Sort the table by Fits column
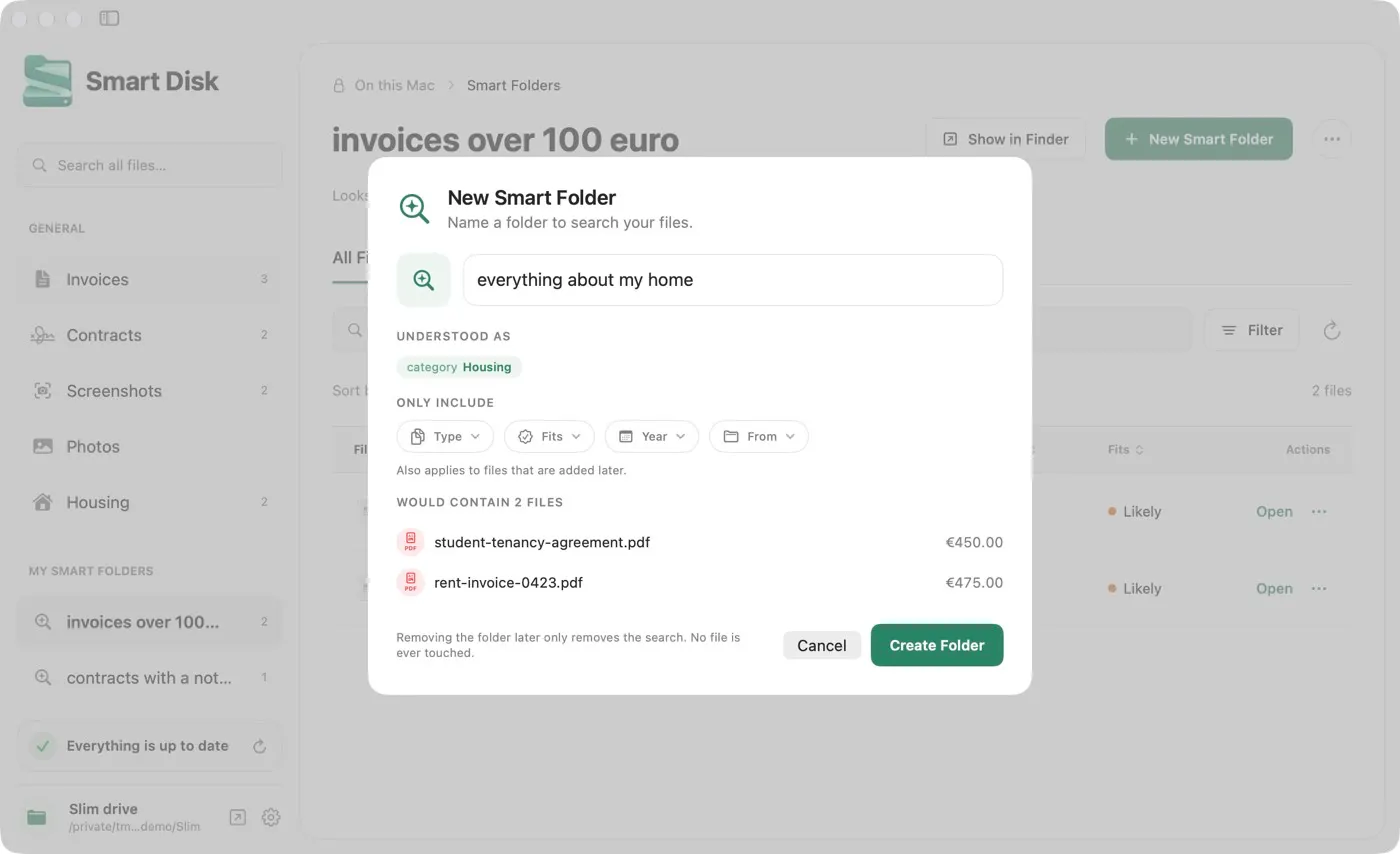1400x854 pixels. pos(1125,450)
